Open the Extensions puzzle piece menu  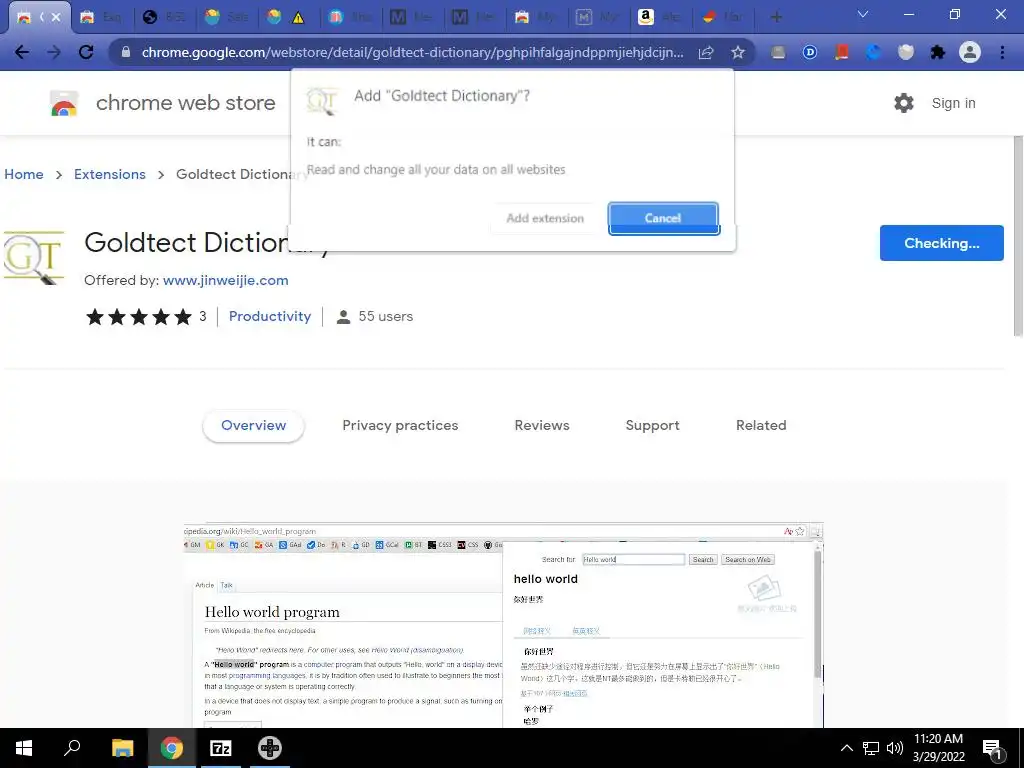click(x=938, y=52)
